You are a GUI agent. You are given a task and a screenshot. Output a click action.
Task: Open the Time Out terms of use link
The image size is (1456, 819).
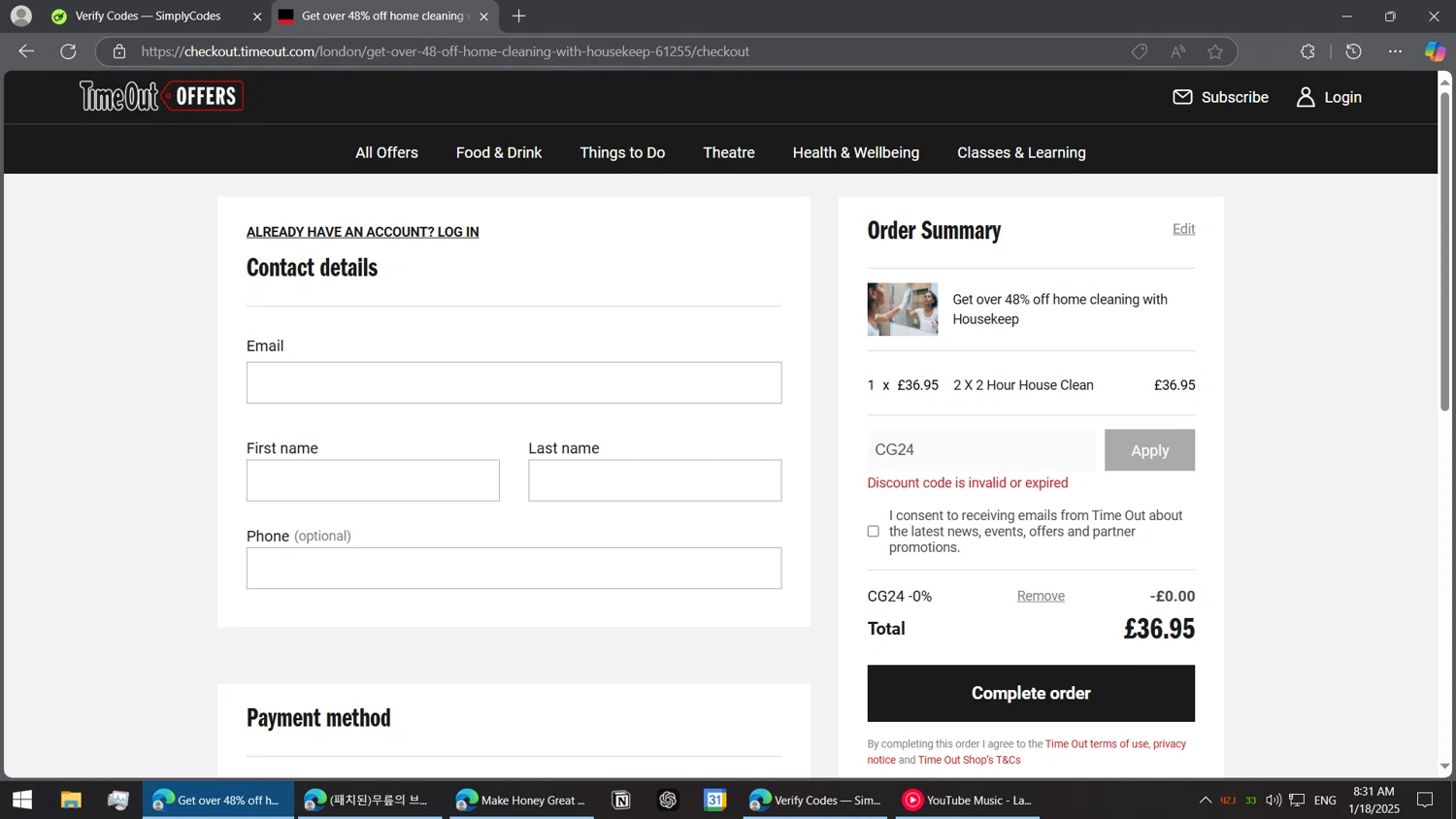[x=1097, y=744]
